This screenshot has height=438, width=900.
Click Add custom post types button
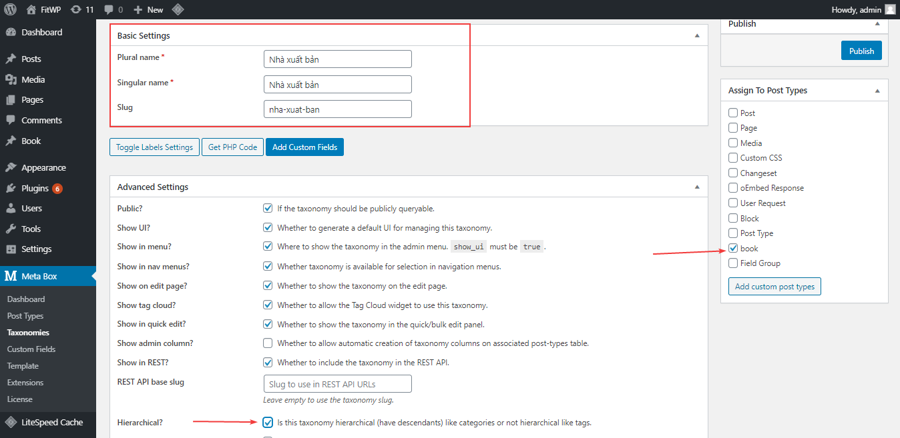click(774, 286)
